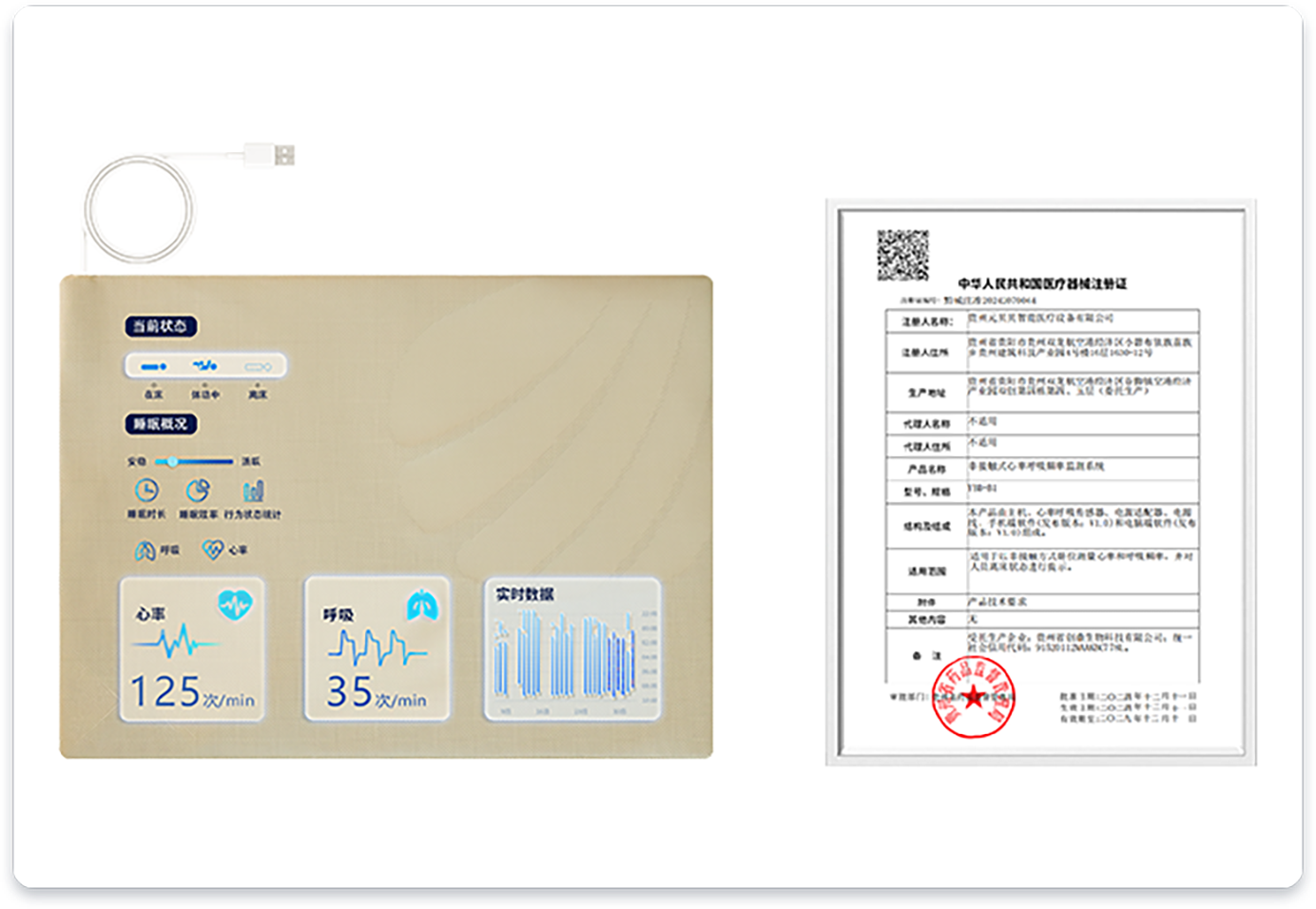1316x909 pixels.
Task: Click 不适用 in the 代理人名称 row
Action: click(982, 421)
